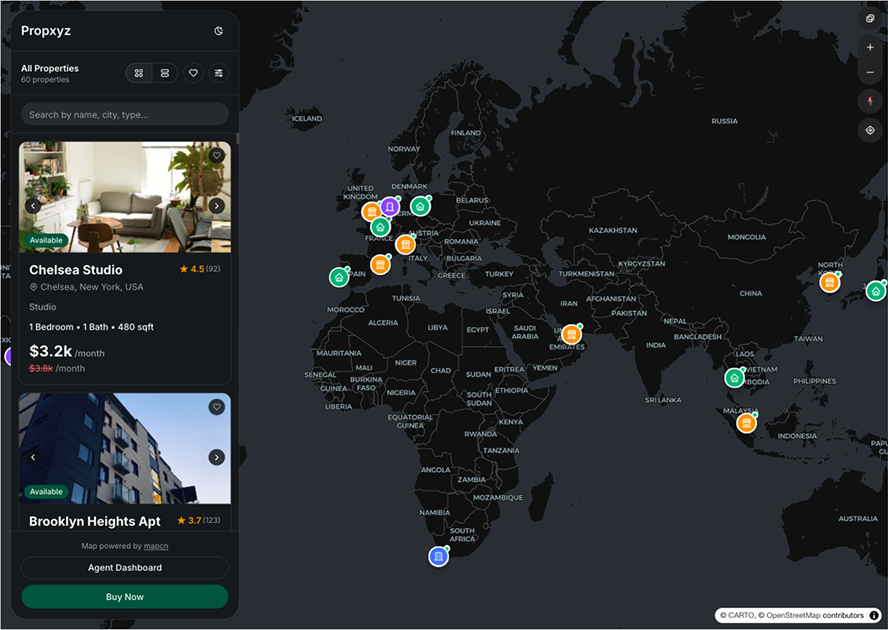Select green home marker near Japan
Viewport: 888px width, 630px height.
pos(876,291)
